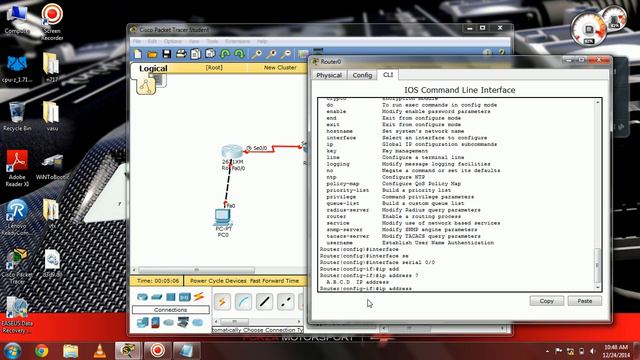Screen dimensions: 640x360
Task: Open the Drawing Palette toolbar icon
Action: pos(303,54)
